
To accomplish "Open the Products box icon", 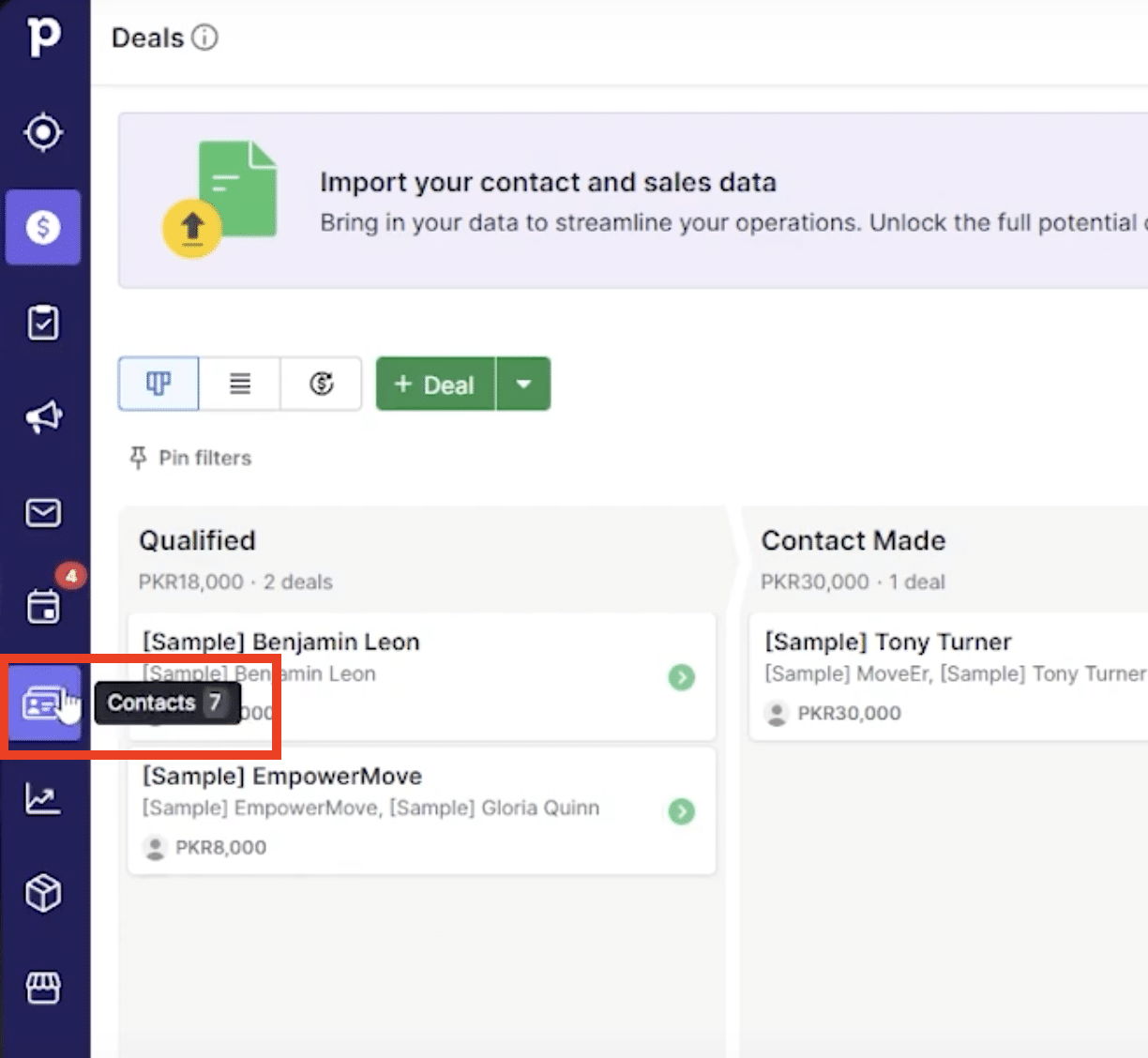I will click(43, 893).
